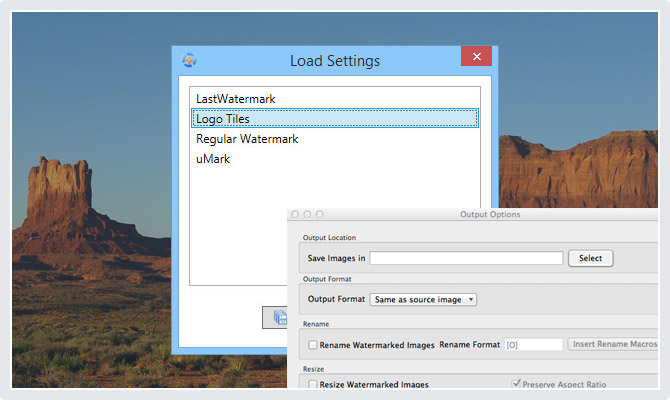Enable Rename Watermarked Images checkbox

[313, 345]
